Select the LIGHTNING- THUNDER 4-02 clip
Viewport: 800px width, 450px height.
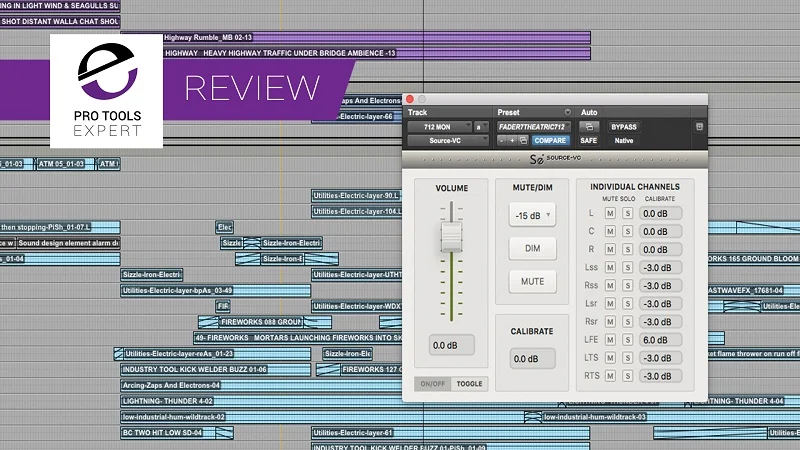point(261,401)
